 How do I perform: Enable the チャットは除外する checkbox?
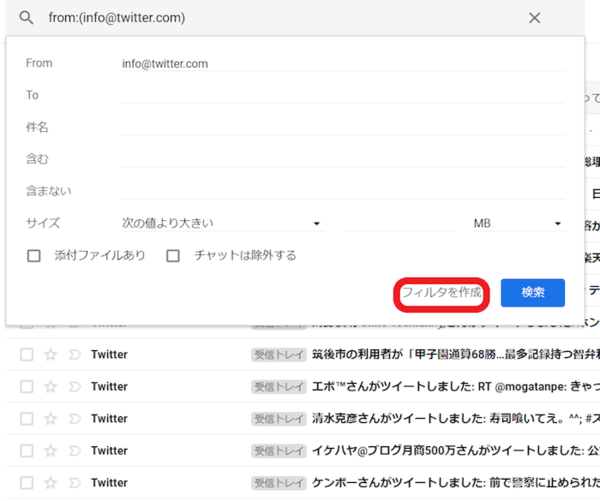pos(173,256)
